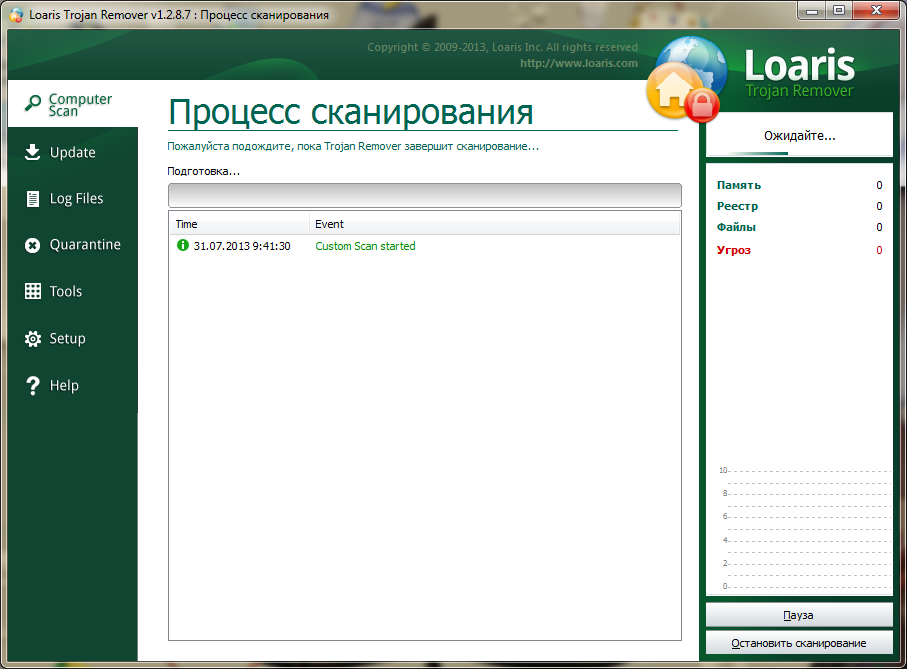Click the Update download arrow icon

[x=33, y=152]
